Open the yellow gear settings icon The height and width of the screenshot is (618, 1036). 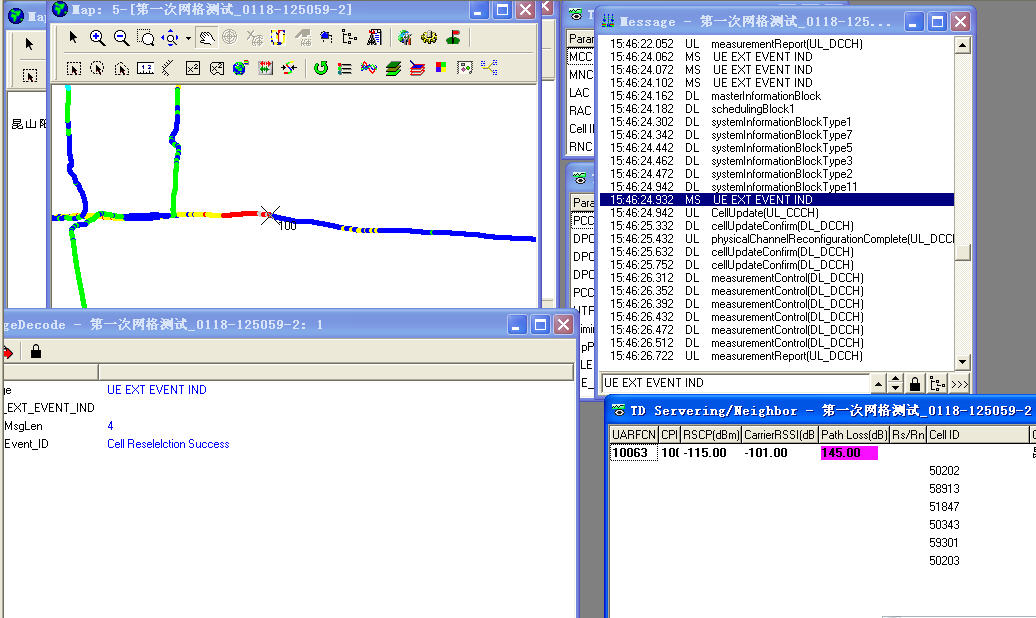pyautogui.click(x=429, y=38)
